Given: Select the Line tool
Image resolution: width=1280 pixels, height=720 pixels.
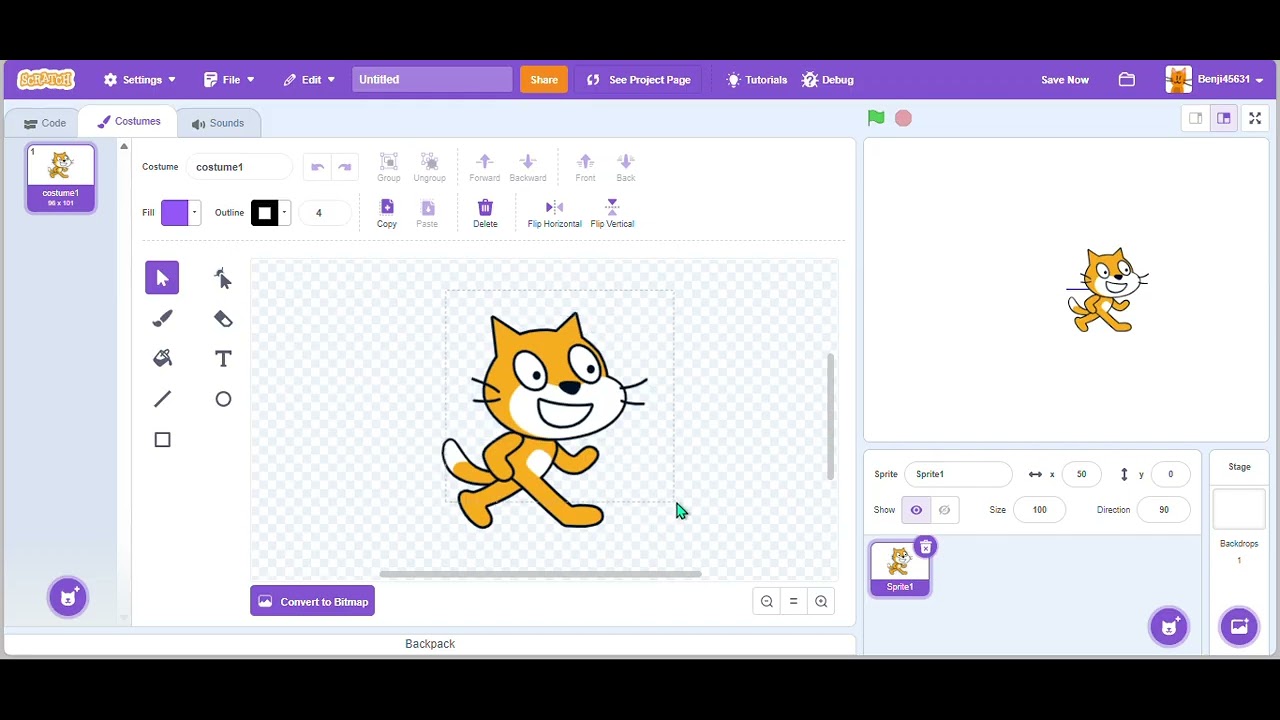Looking at the screenshot, I should click(x=162, y=399).
